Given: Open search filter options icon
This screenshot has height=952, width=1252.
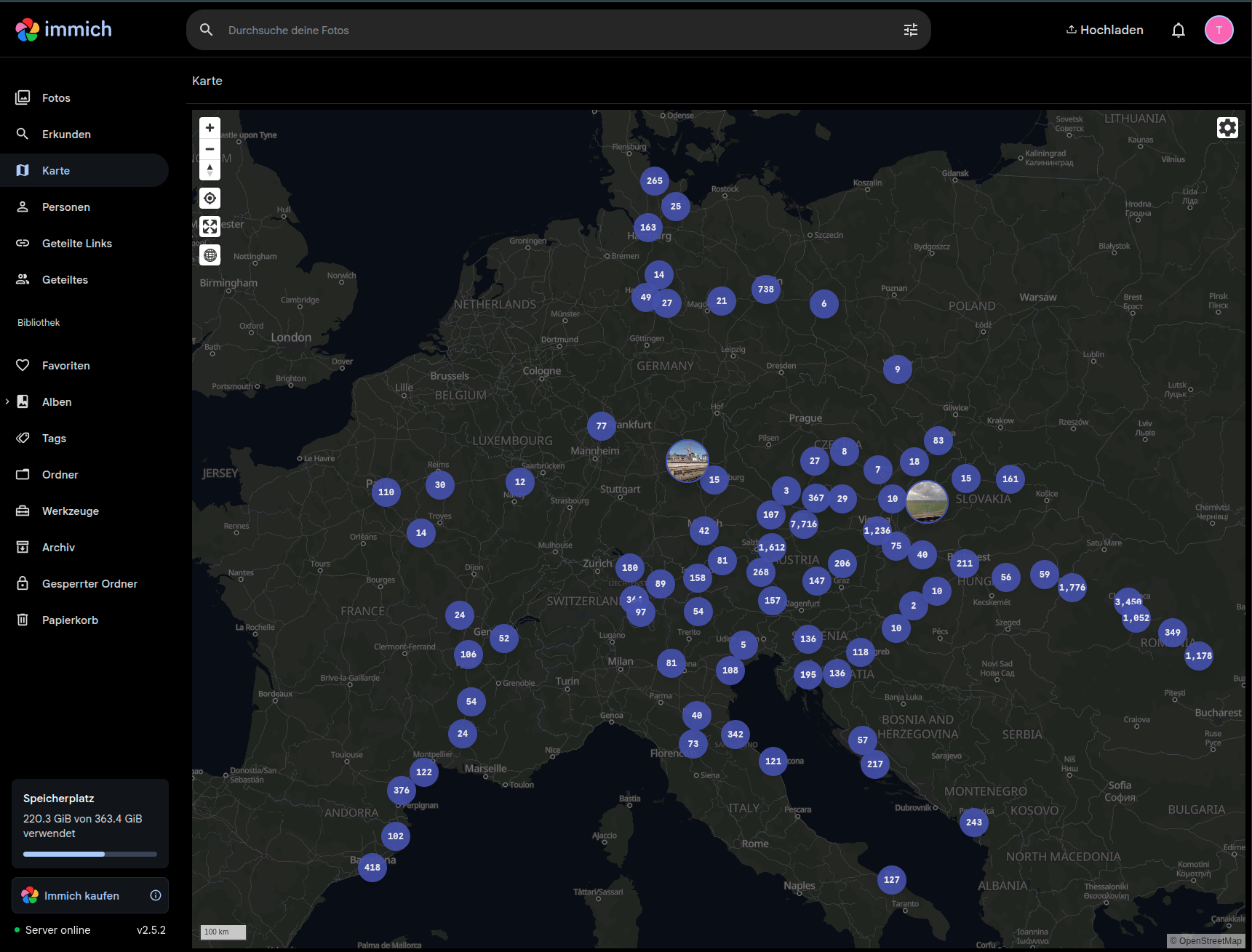Looking at the screenshot, I should (x=910, y=30).
